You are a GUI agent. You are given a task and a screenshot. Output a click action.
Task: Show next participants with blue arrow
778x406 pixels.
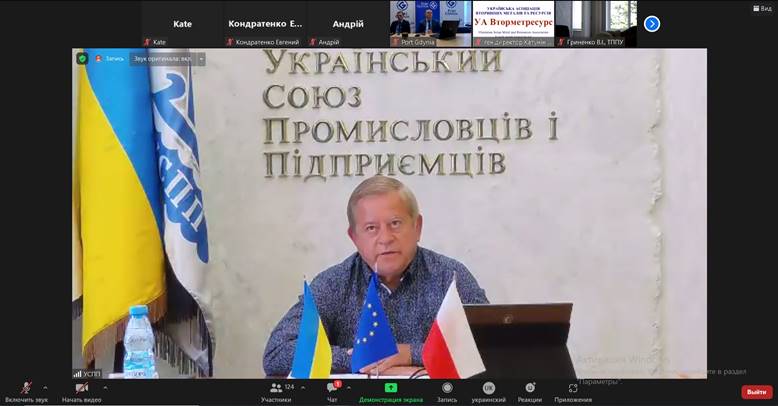point(652,24)
